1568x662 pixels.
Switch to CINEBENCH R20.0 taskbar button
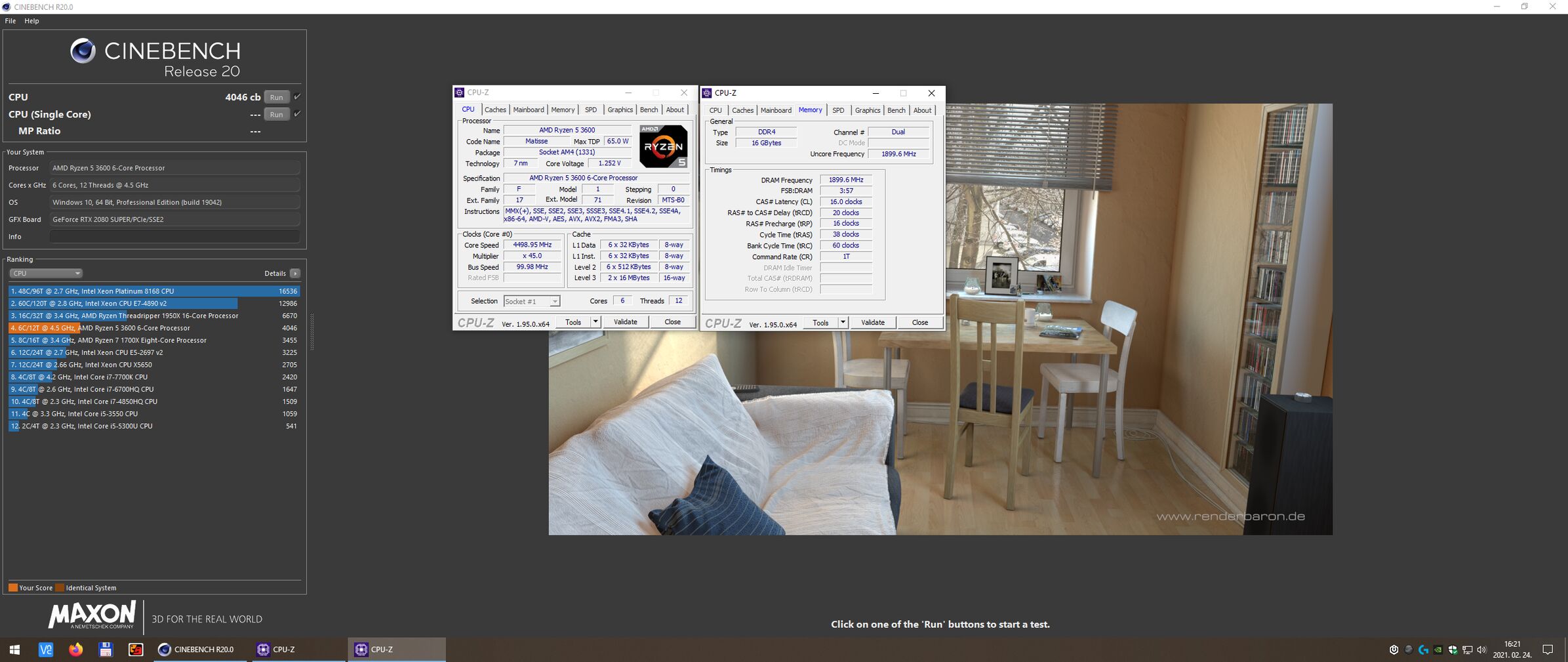[201, 650]
